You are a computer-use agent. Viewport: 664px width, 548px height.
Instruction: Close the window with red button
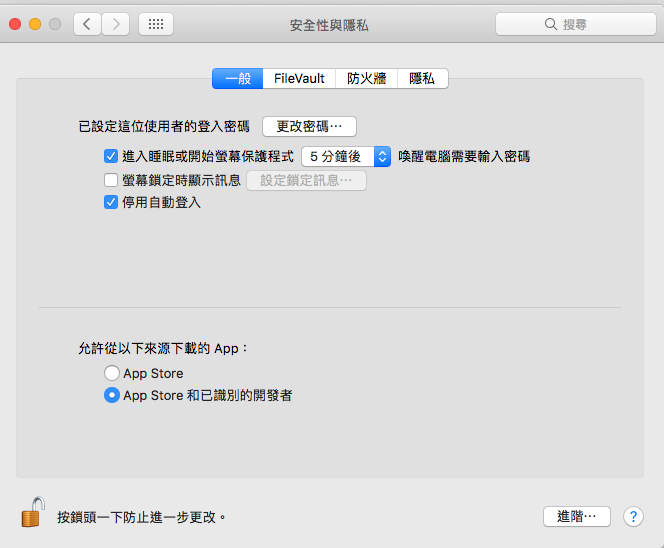coord(15,24)
